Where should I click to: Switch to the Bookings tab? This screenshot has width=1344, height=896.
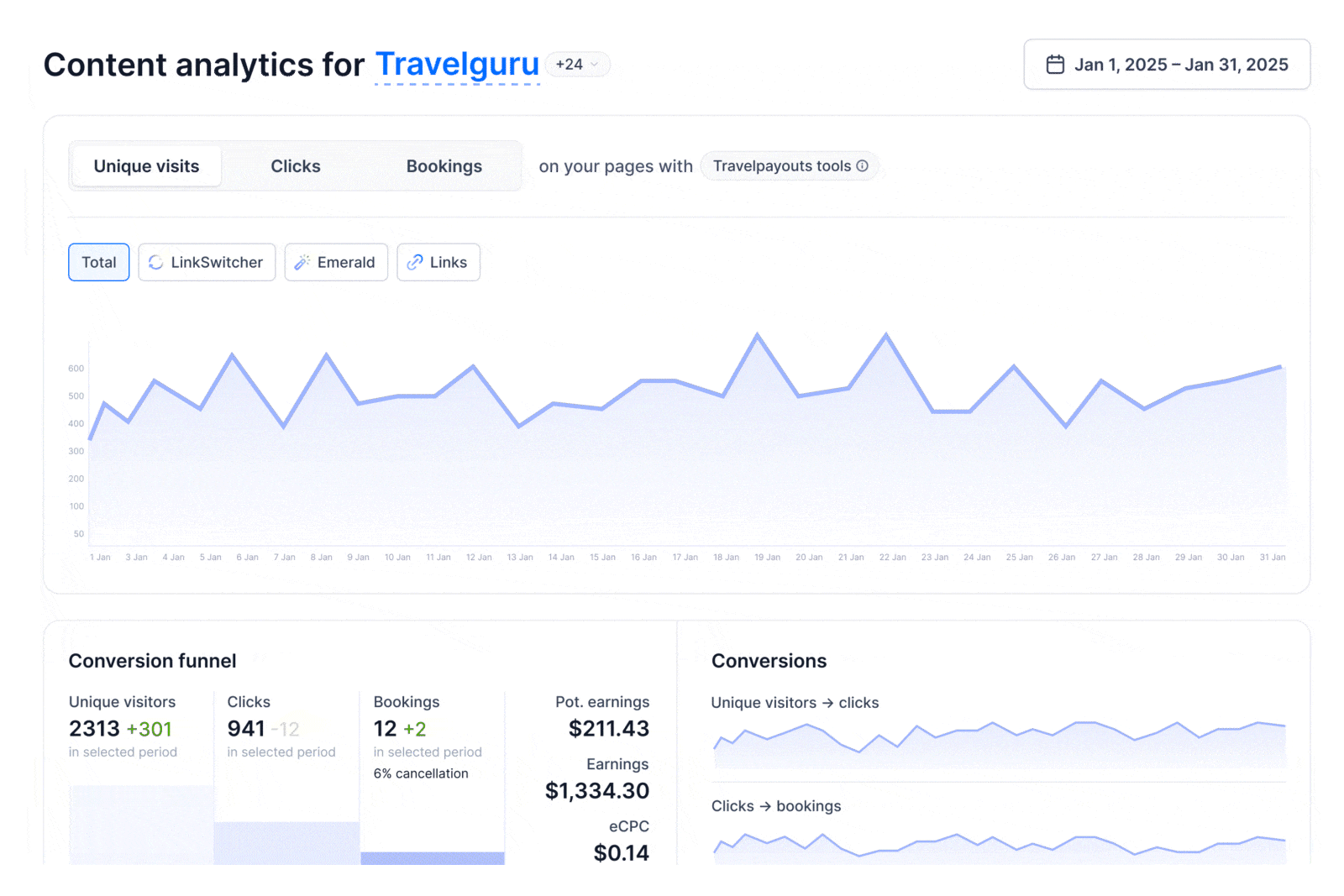[x=444, y=166]
